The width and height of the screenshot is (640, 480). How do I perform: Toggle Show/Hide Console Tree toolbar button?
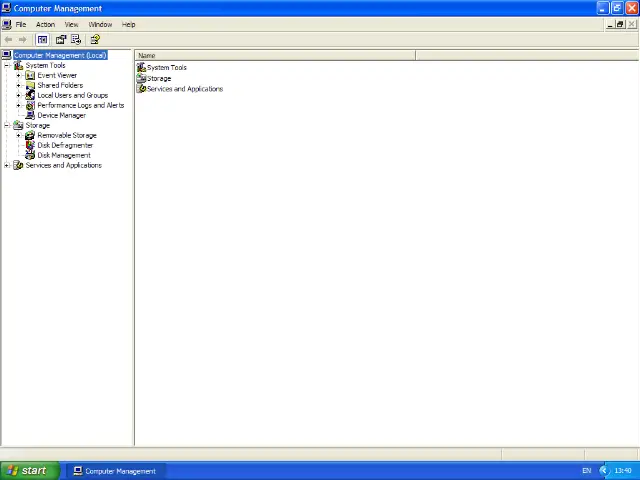(42, 40)
